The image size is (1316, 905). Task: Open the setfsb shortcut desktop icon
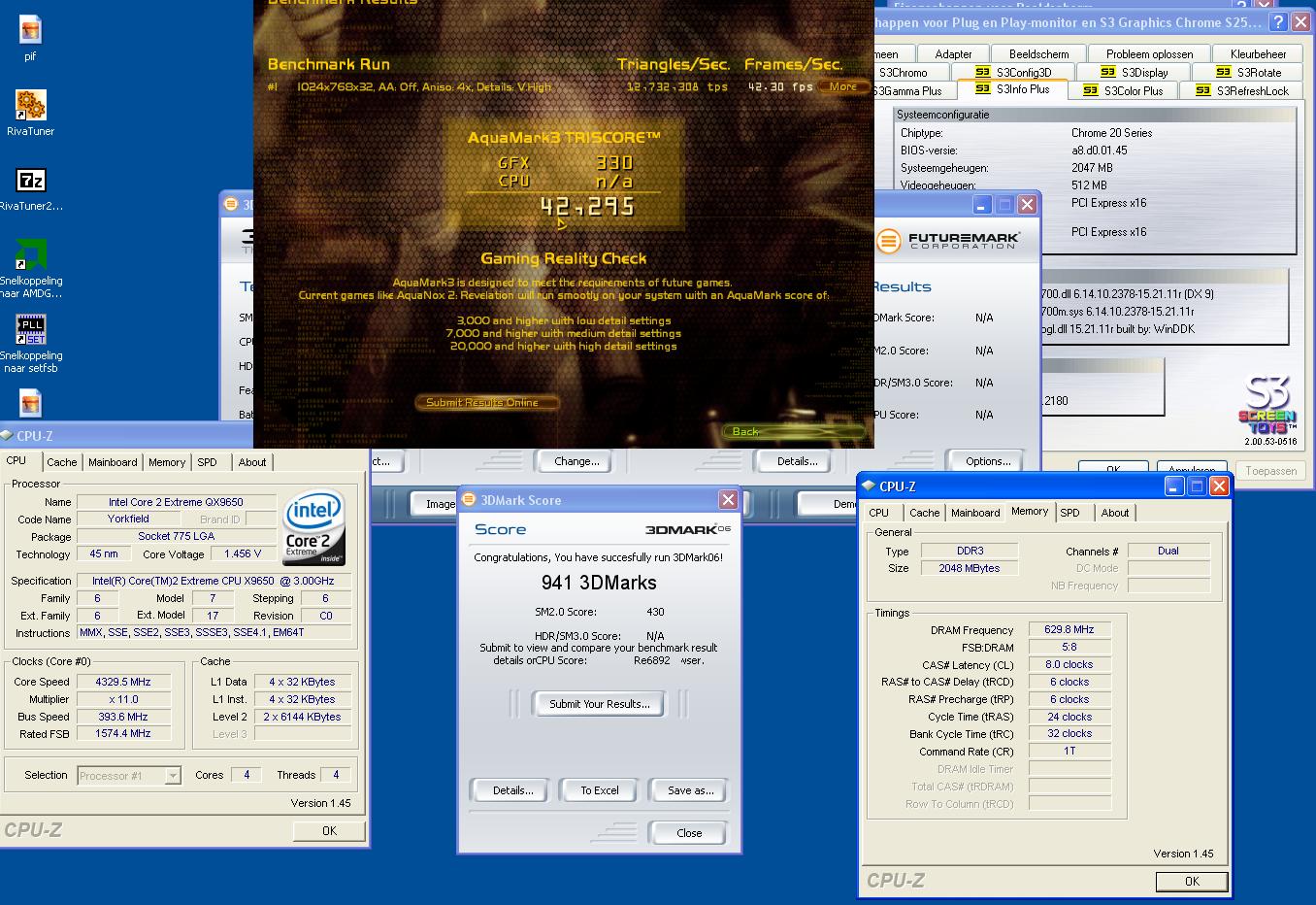(x=30, y=329)
